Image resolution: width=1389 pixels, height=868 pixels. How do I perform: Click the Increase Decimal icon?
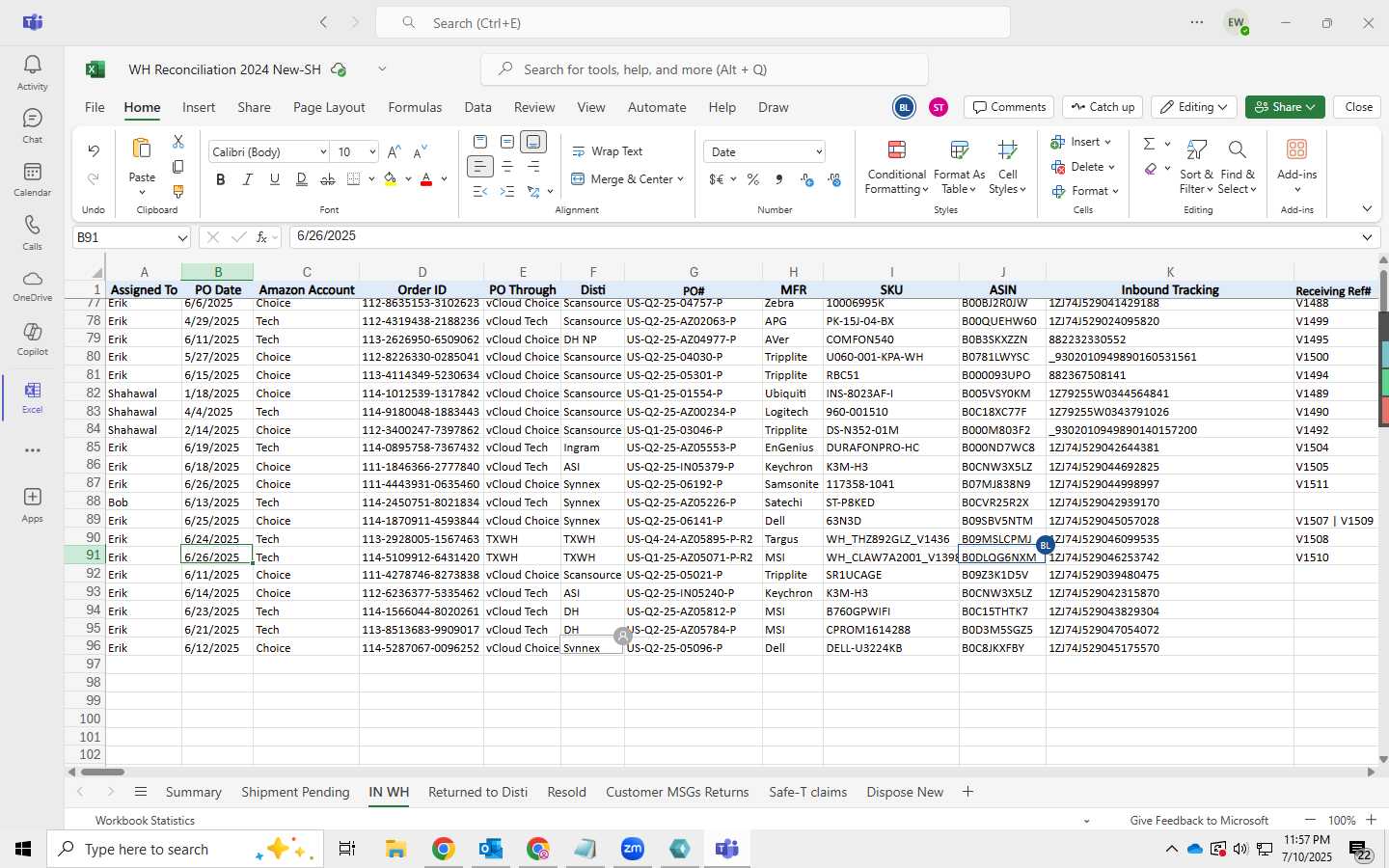click(x=807, y=179)
